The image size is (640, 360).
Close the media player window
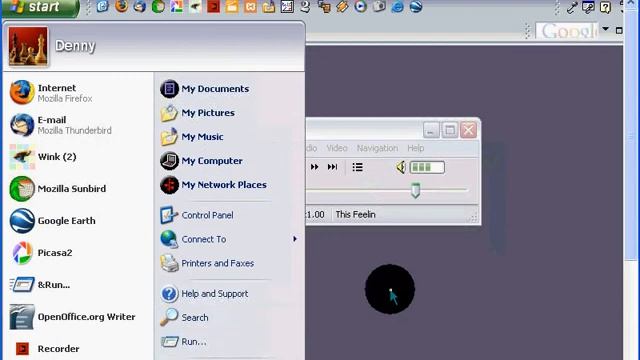pyautogui.click(x=469, y=131)
